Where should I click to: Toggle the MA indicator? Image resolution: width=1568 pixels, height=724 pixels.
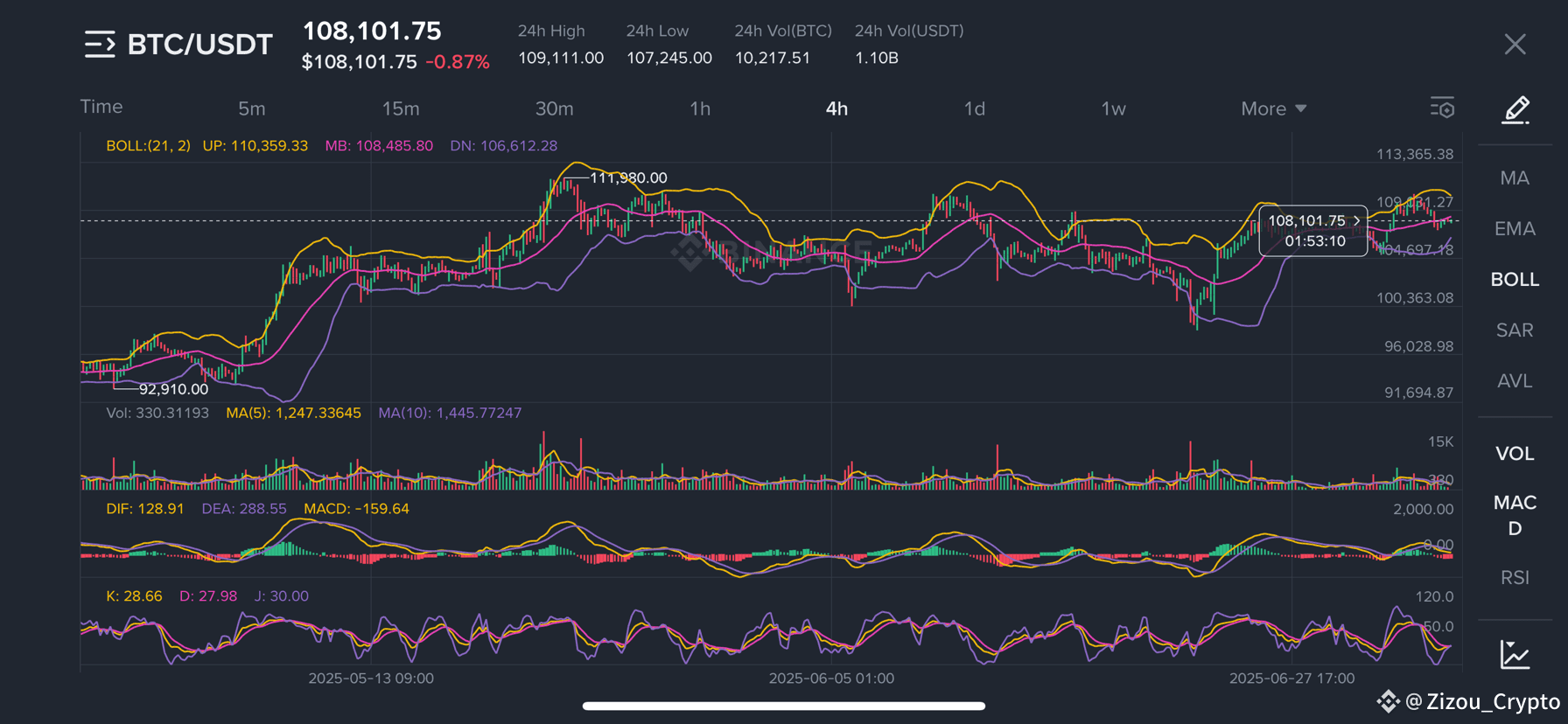coord(1515,178)
